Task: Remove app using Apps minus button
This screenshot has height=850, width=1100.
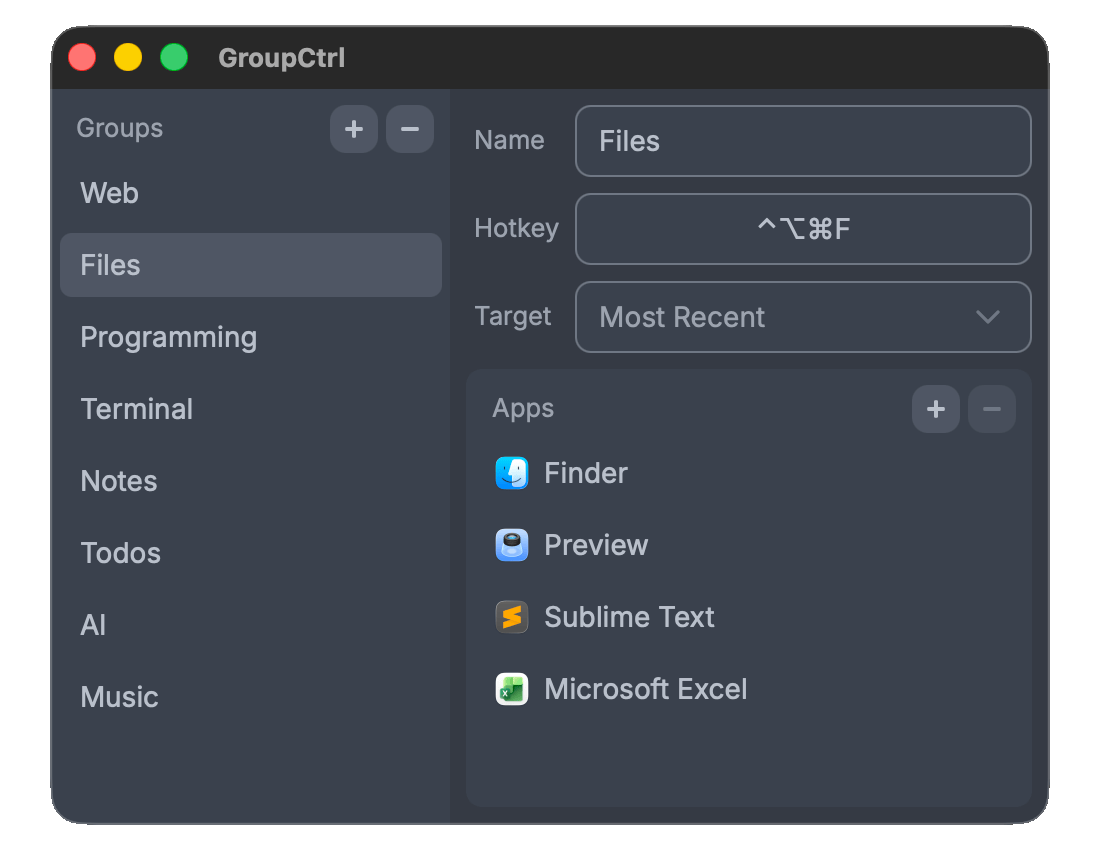Action: tap(992, 409)
